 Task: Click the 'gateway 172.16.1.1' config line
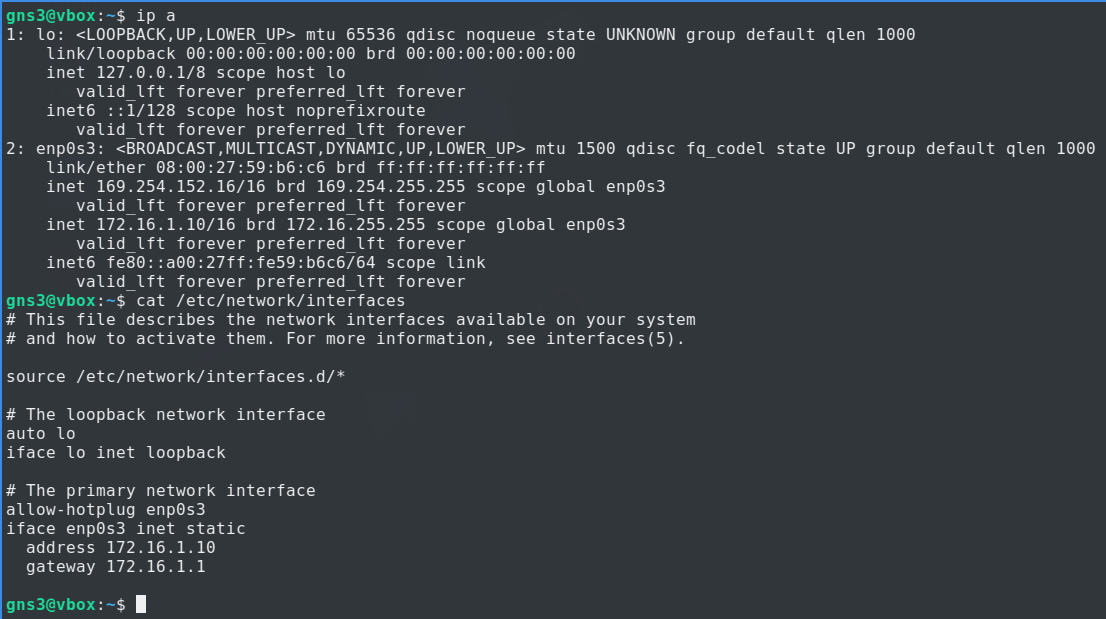click(116, 566)
